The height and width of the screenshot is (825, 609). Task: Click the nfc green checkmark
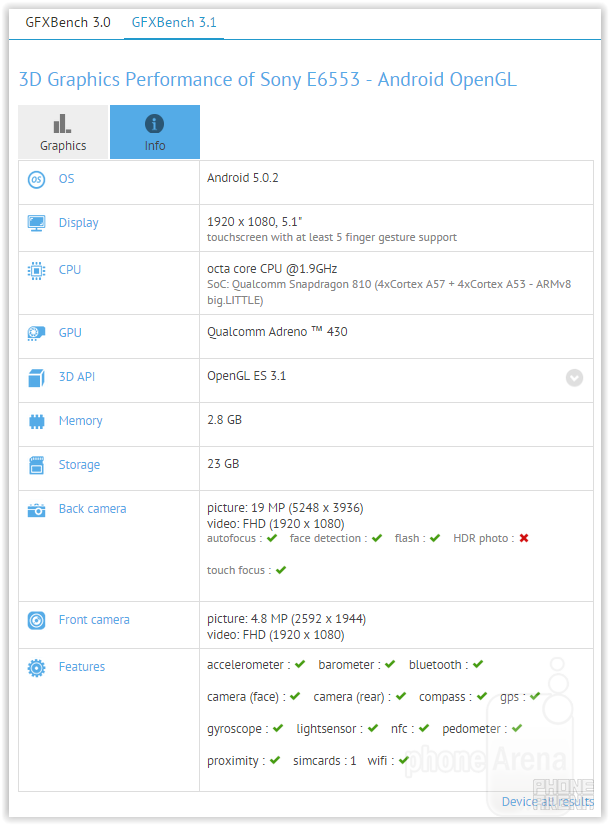[424, 728]
